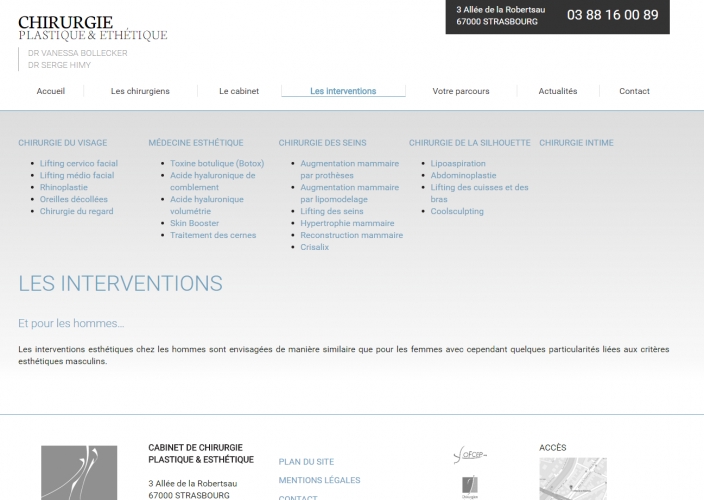This screenshot has height=500, width=704.
Task: Open Hypertrophie mammaire intervention
Action: (x=347, y=223)
